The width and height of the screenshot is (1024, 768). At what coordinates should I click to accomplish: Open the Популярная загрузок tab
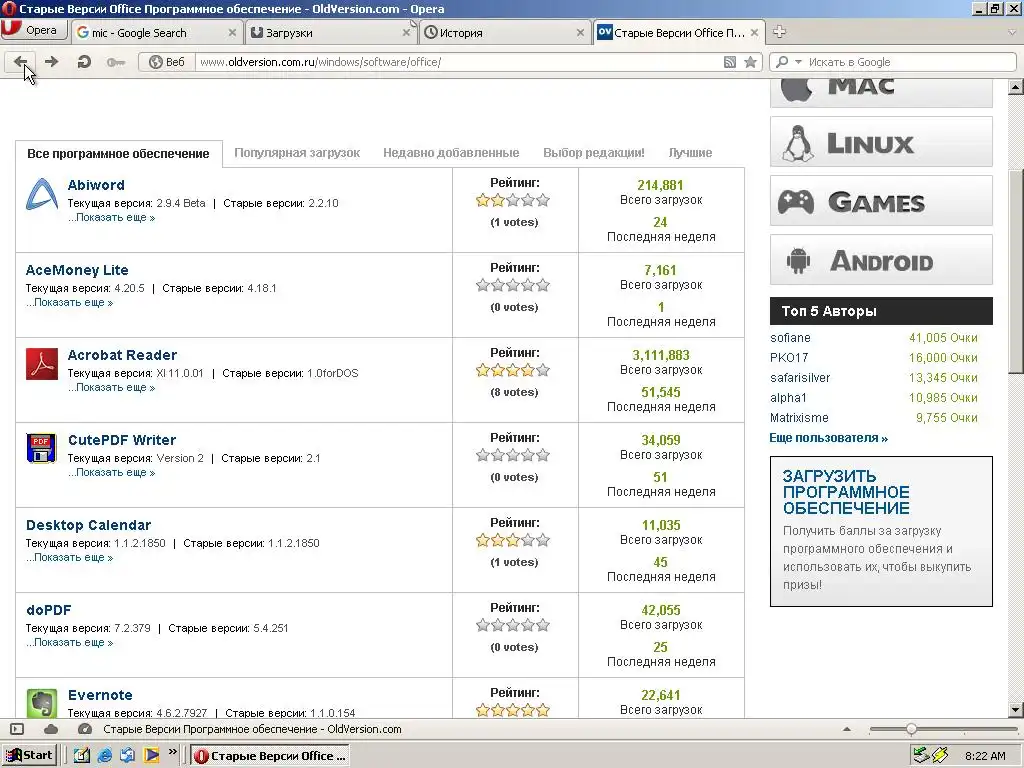coord(297,153)
